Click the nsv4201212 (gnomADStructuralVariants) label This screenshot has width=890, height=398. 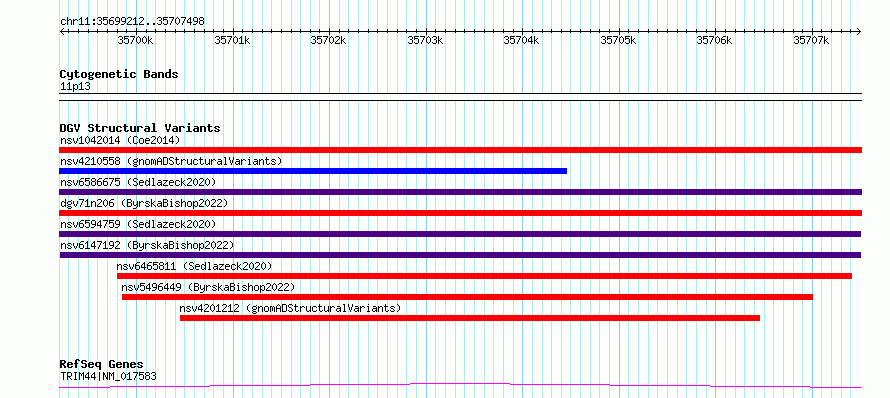290,308
